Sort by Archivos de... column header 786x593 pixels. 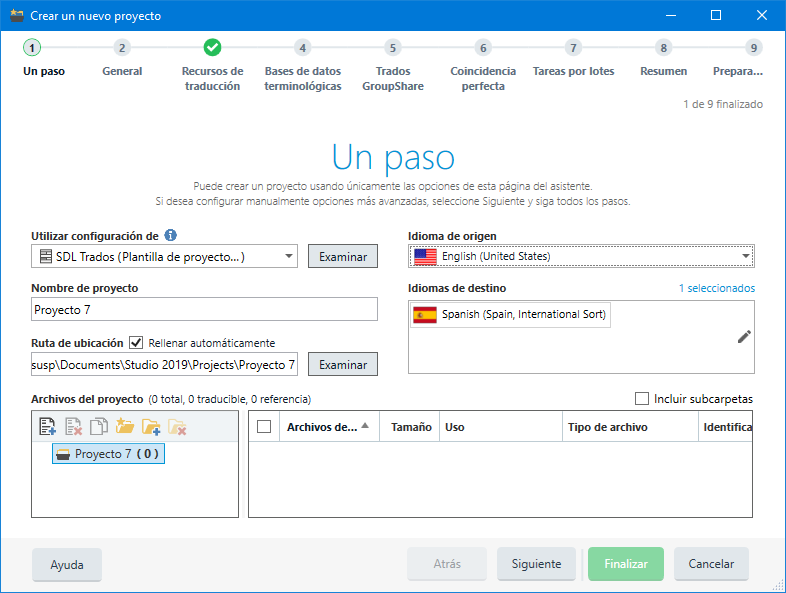click(328, 427)
